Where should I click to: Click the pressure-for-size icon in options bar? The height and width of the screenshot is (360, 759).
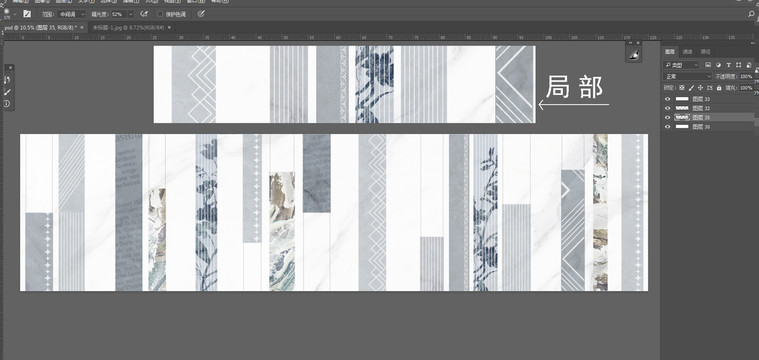tap(201, 14)
